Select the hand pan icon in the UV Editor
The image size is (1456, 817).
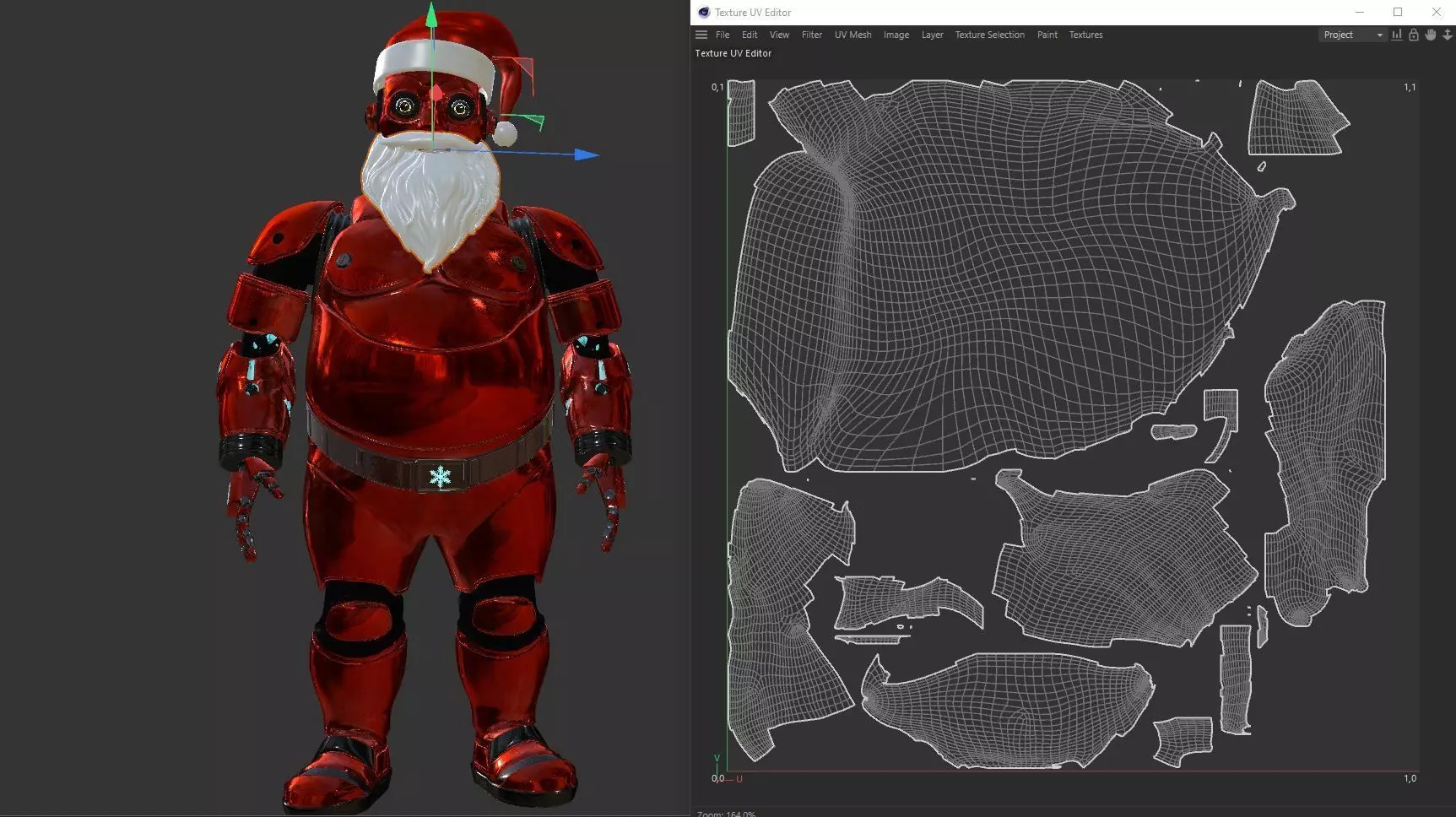pyautogui.click(x=1431, y=35)
